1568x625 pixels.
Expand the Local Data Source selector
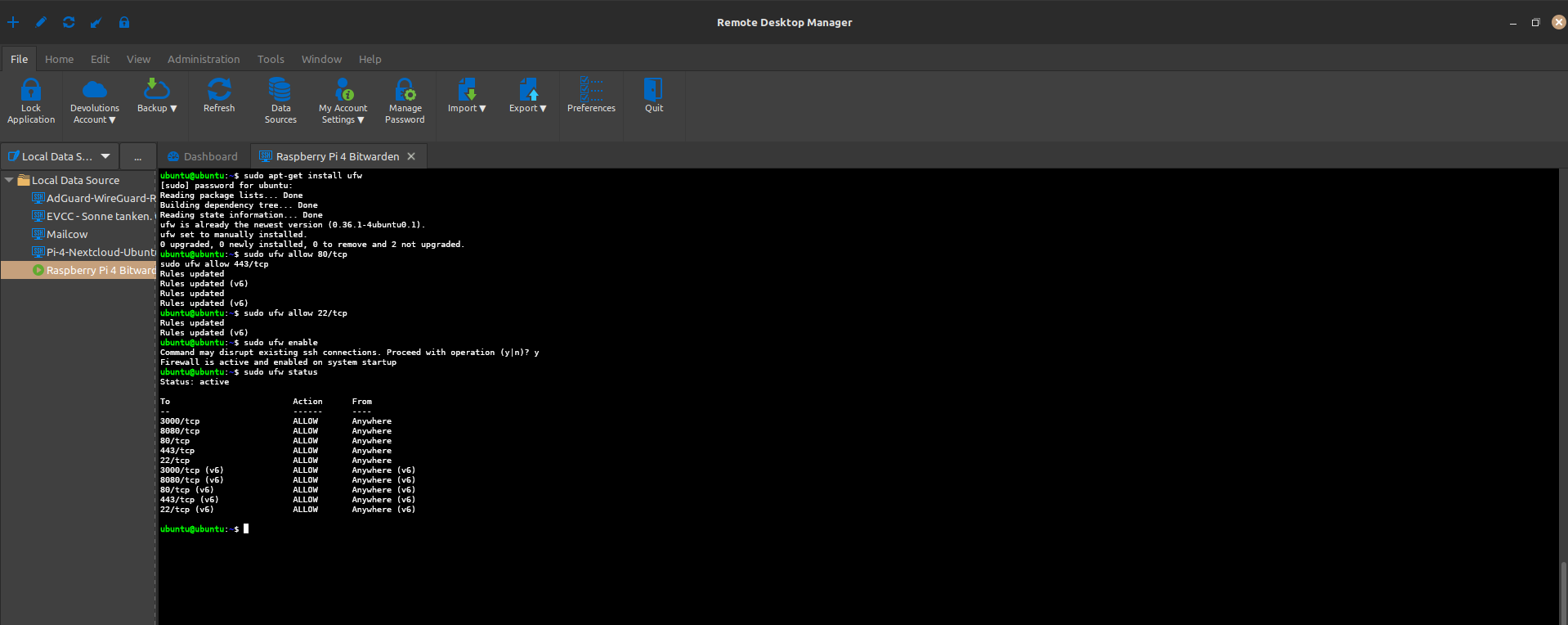pos(105,156)
